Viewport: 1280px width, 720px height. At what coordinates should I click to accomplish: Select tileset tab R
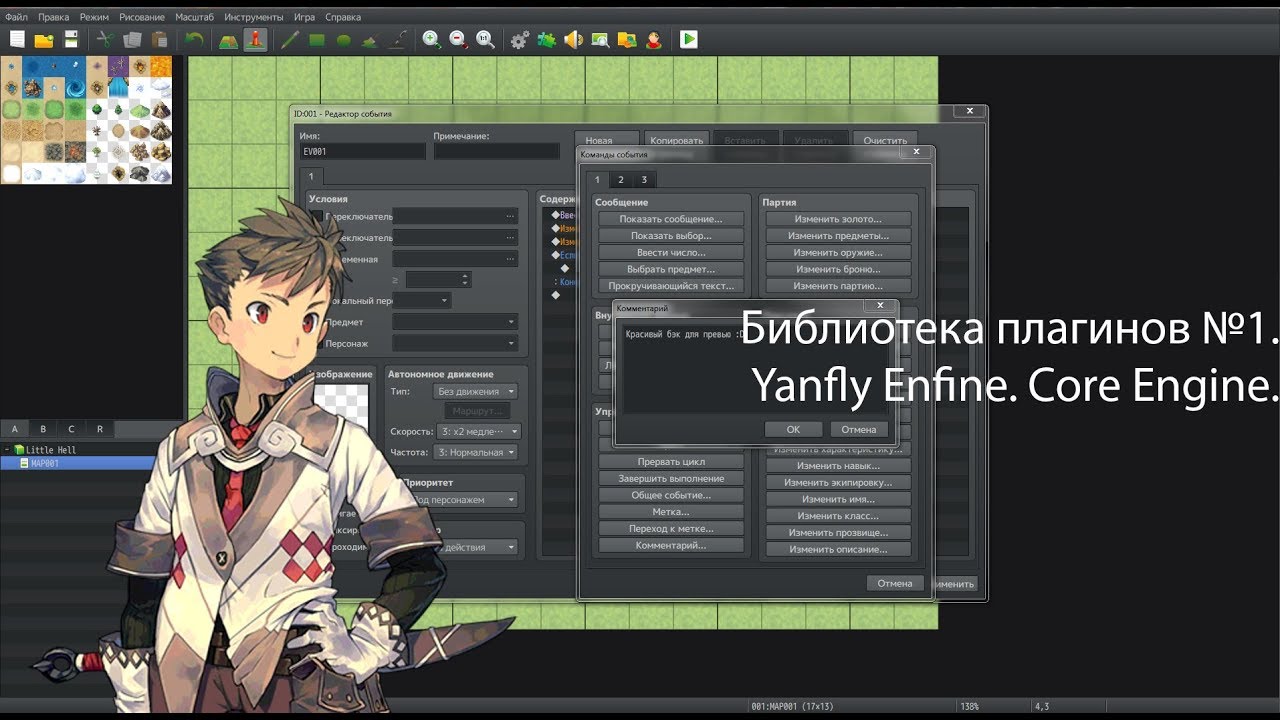click(x=99, y=429)
